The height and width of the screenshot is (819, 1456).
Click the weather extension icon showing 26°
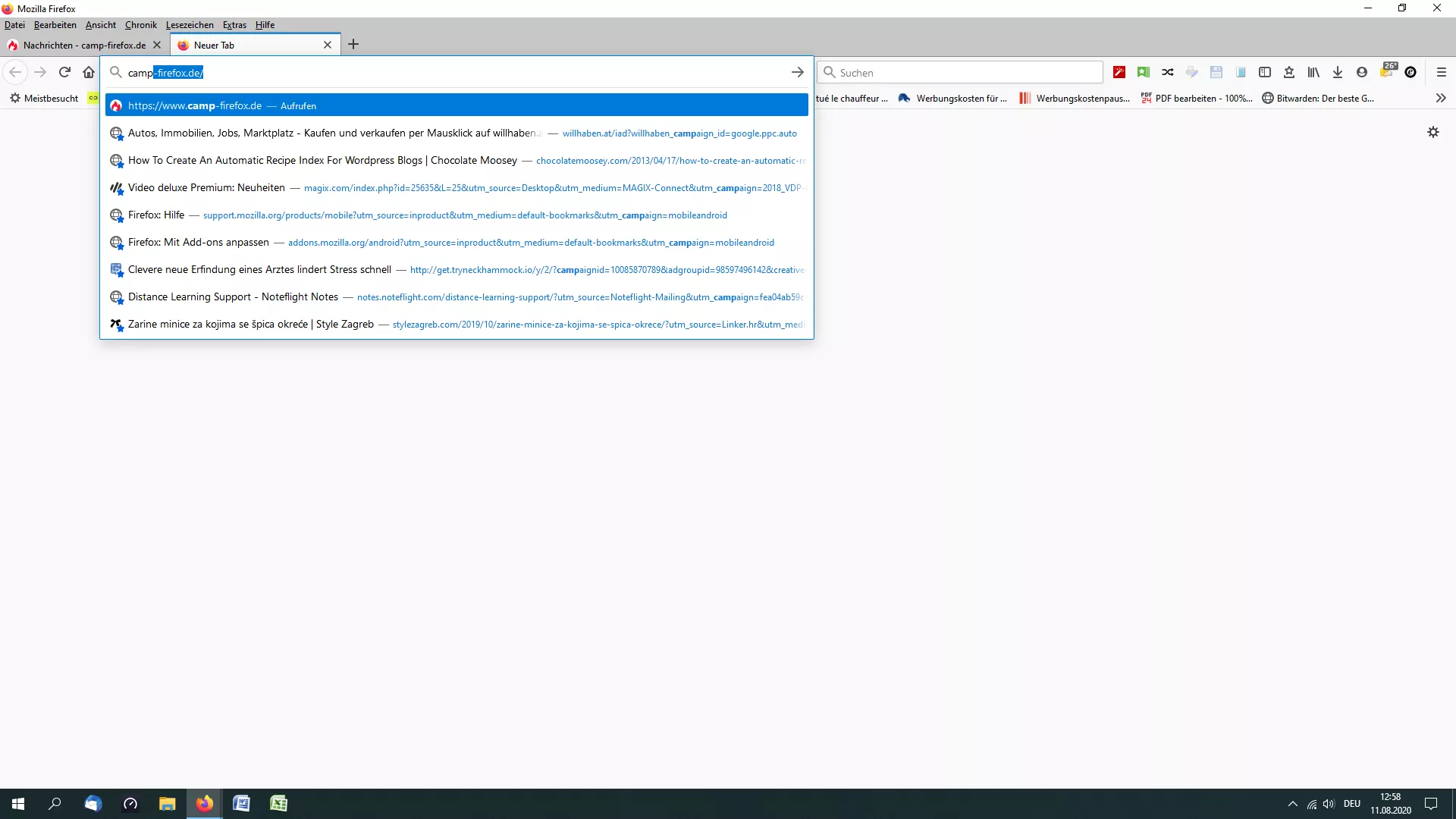(x=1387, y=71)
